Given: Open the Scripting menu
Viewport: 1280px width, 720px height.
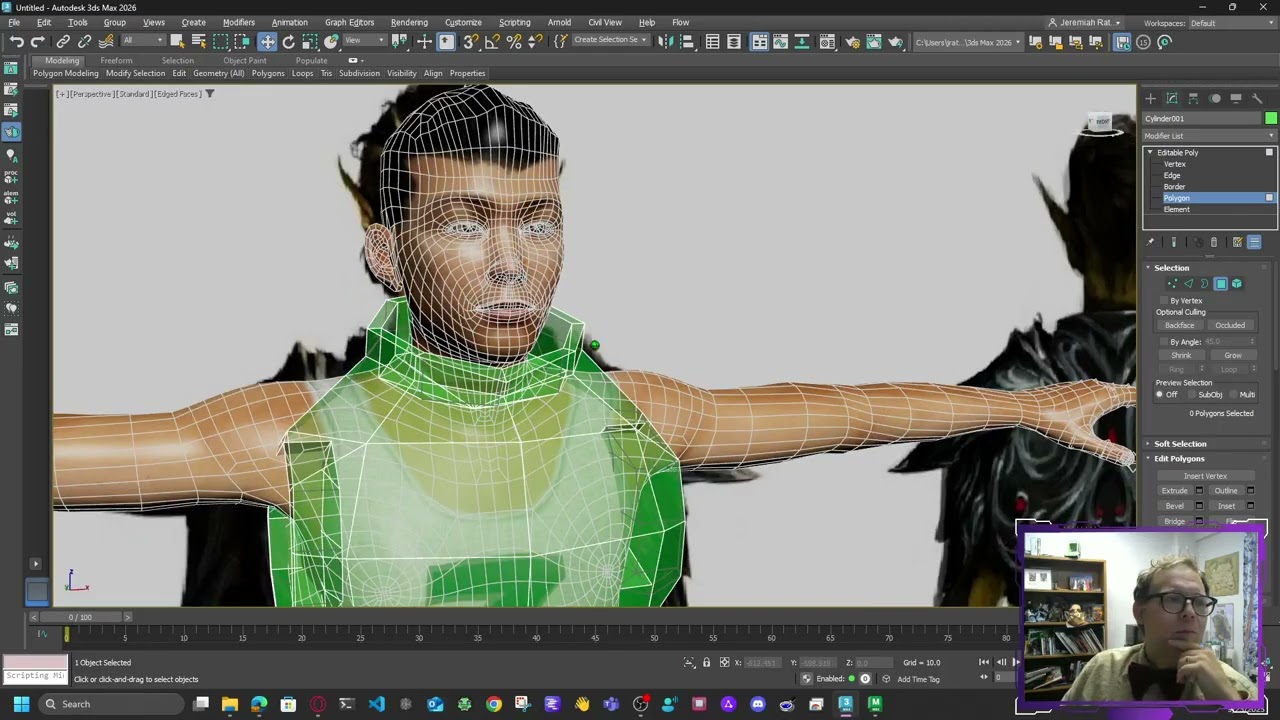Looking at the screenshot, I should coord(514,22).
